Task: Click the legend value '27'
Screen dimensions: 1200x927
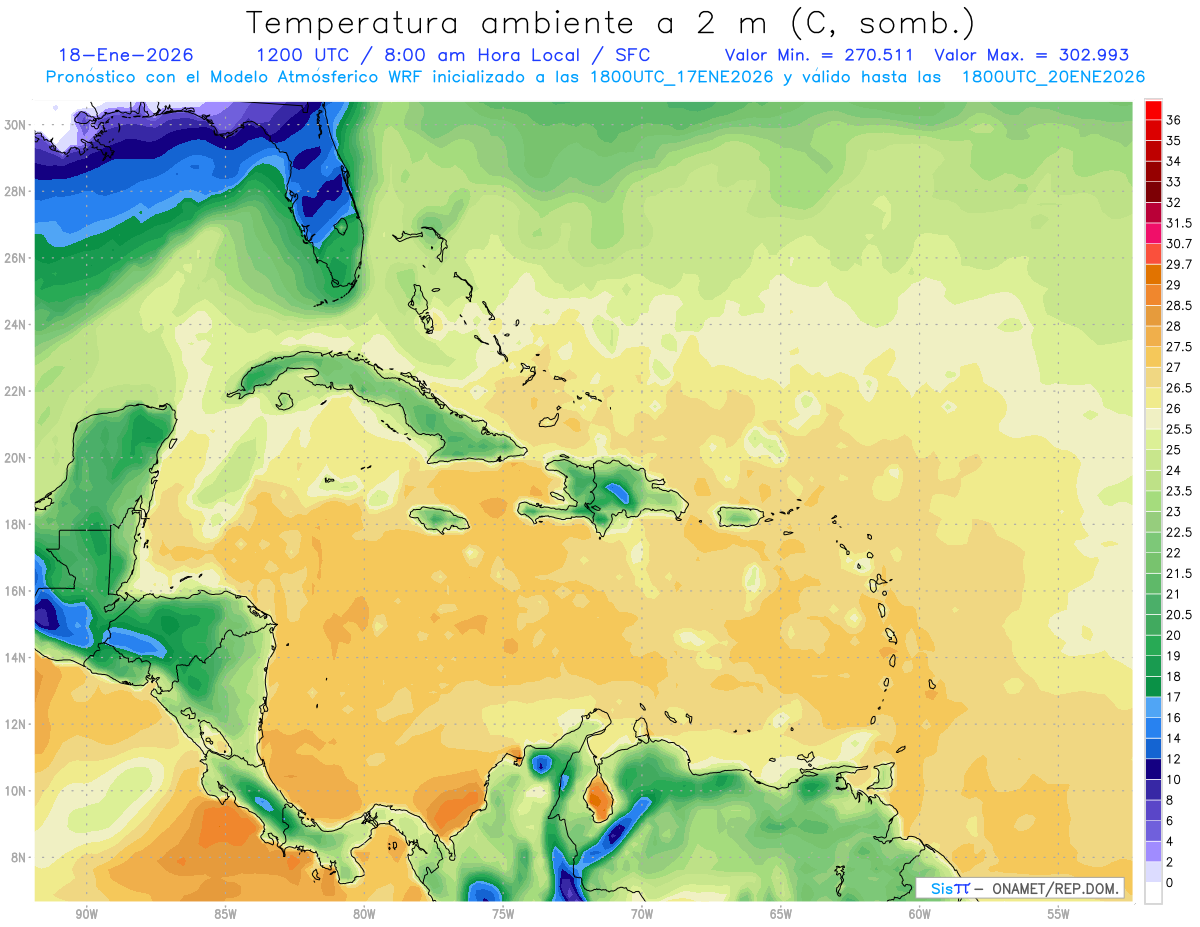Action: (x=1174, y=367)
